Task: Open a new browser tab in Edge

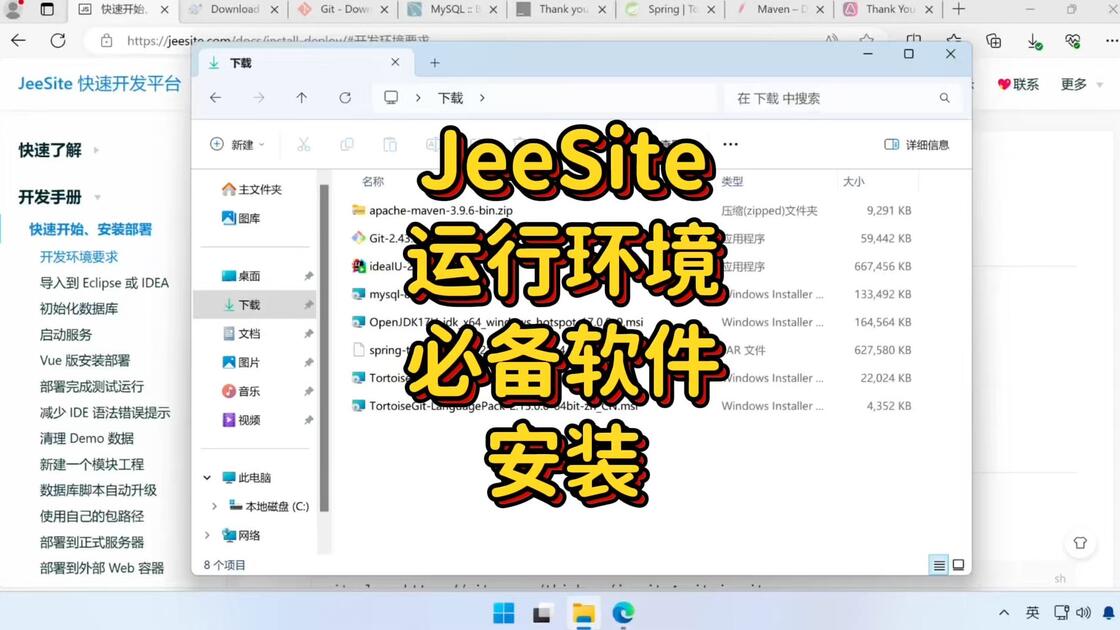Action: click(959, 9)
